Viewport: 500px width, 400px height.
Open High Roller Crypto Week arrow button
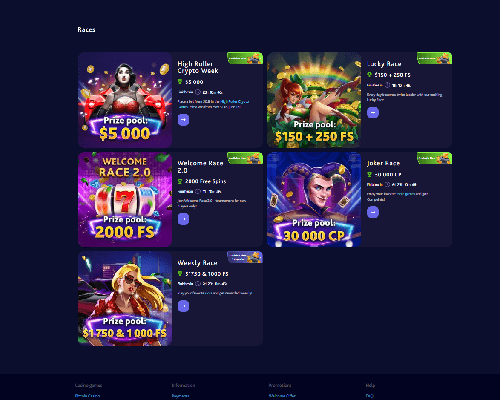tap(183, 120)
